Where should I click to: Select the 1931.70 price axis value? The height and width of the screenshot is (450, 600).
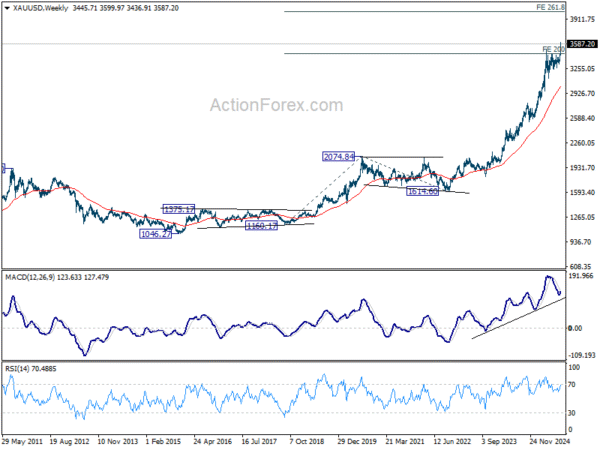(582, 168)
